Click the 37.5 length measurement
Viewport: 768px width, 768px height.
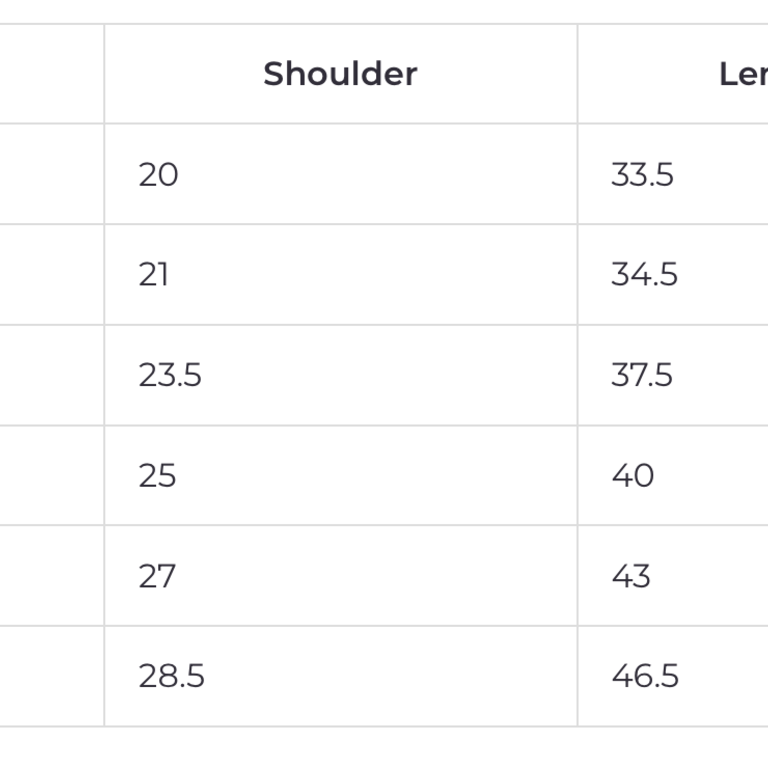point(642,375)
